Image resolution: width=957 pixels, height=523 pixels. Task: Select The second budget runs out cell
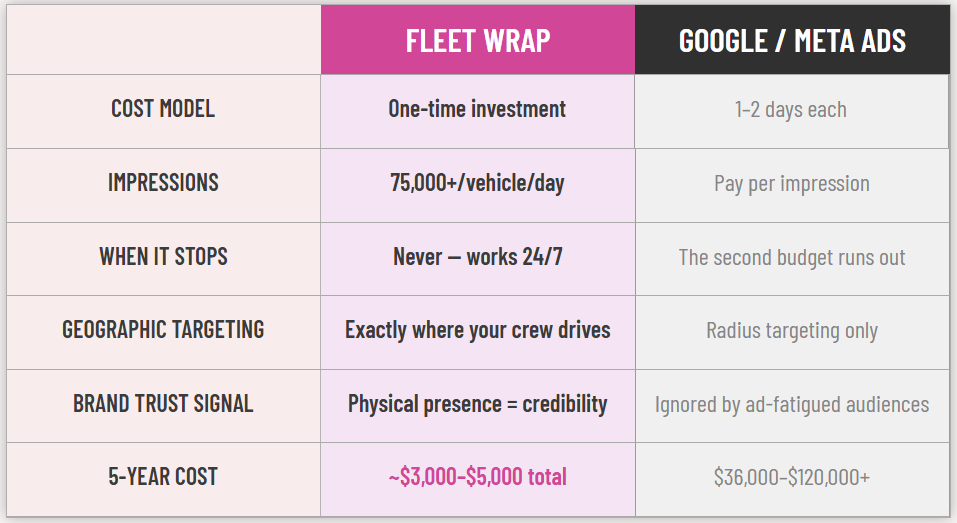click(791, 258)
